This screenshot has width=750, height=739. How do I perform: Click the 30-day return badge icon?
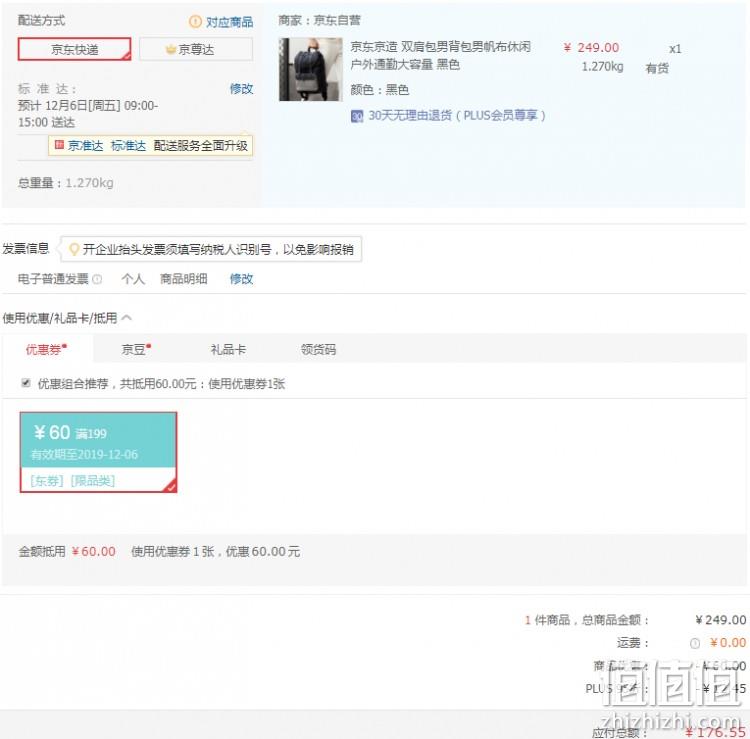coord(357,116)
